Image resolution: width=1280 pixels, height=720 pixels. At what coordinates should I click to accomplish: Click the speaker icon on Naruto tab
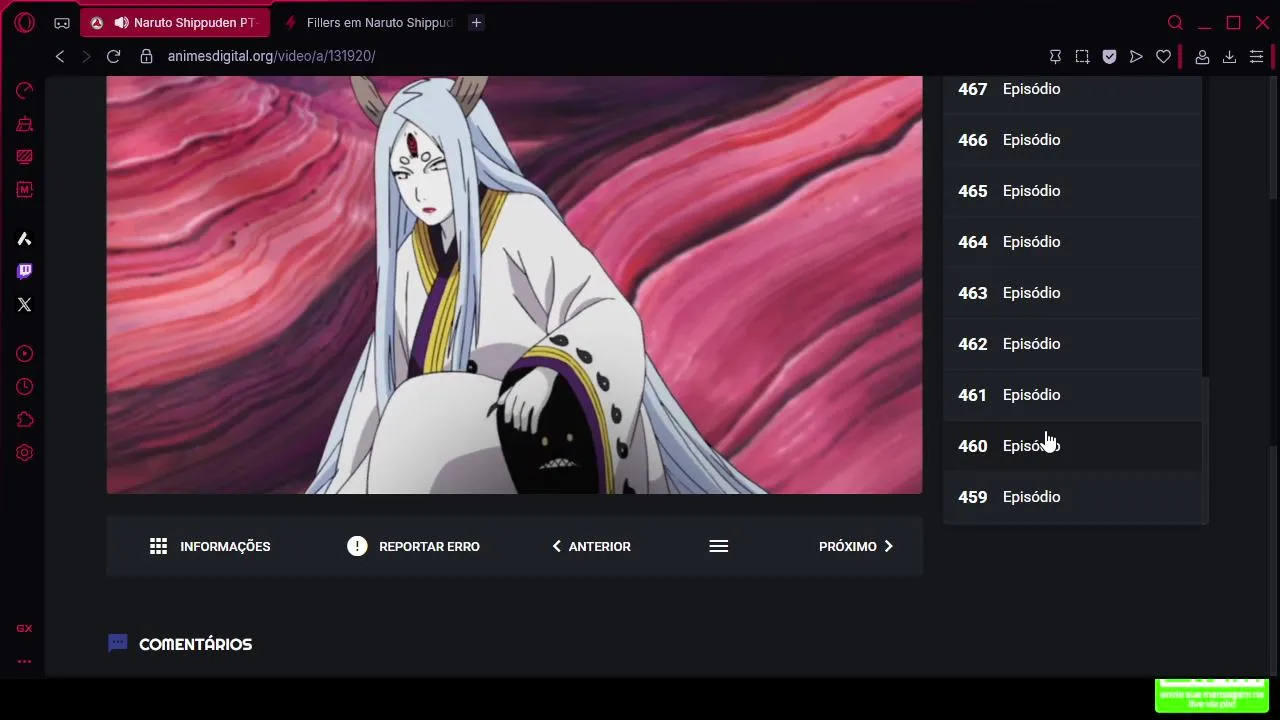[x=121, y=22]
